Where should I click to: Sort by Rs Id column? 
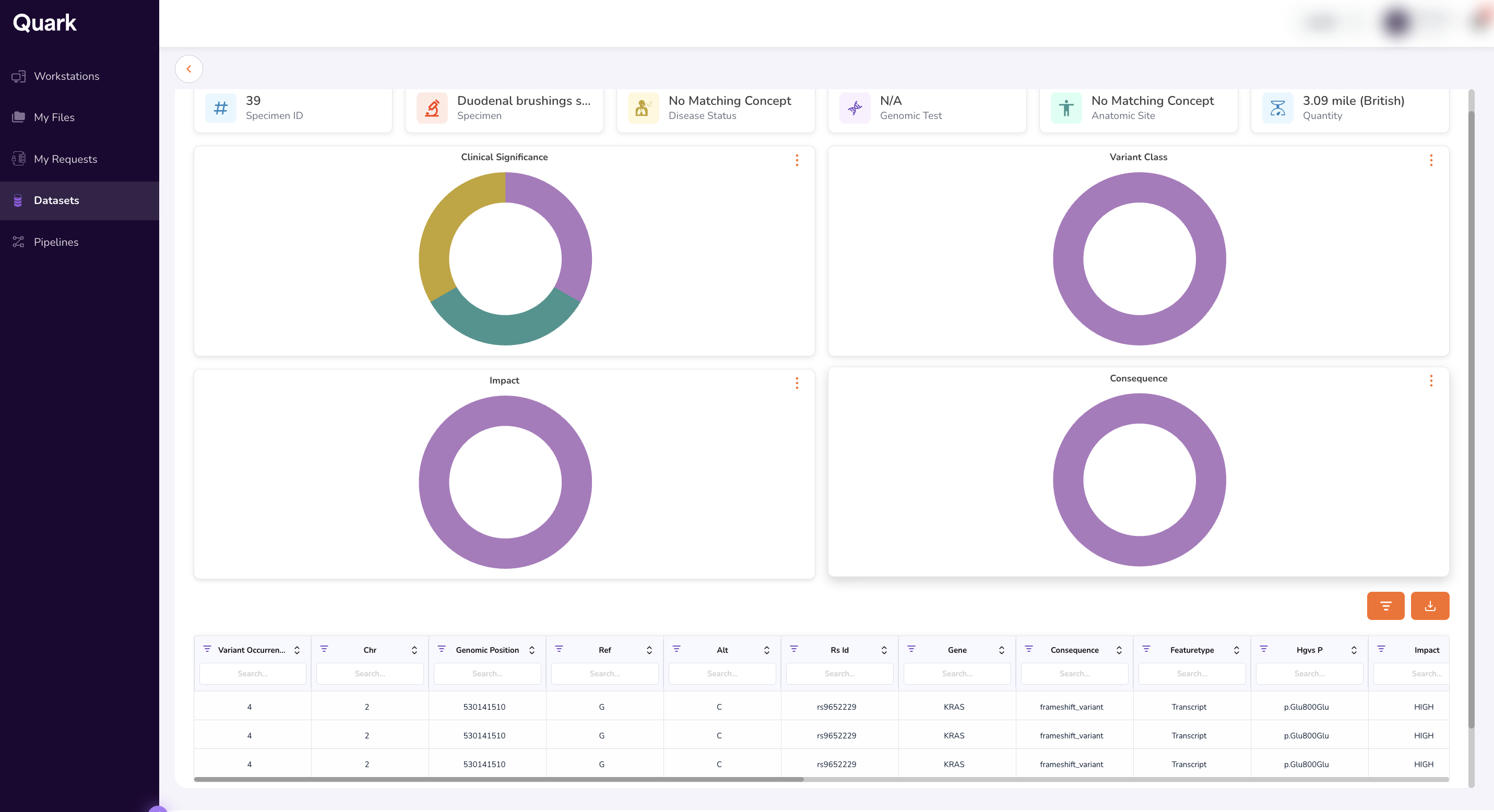[x=884, y=650]
